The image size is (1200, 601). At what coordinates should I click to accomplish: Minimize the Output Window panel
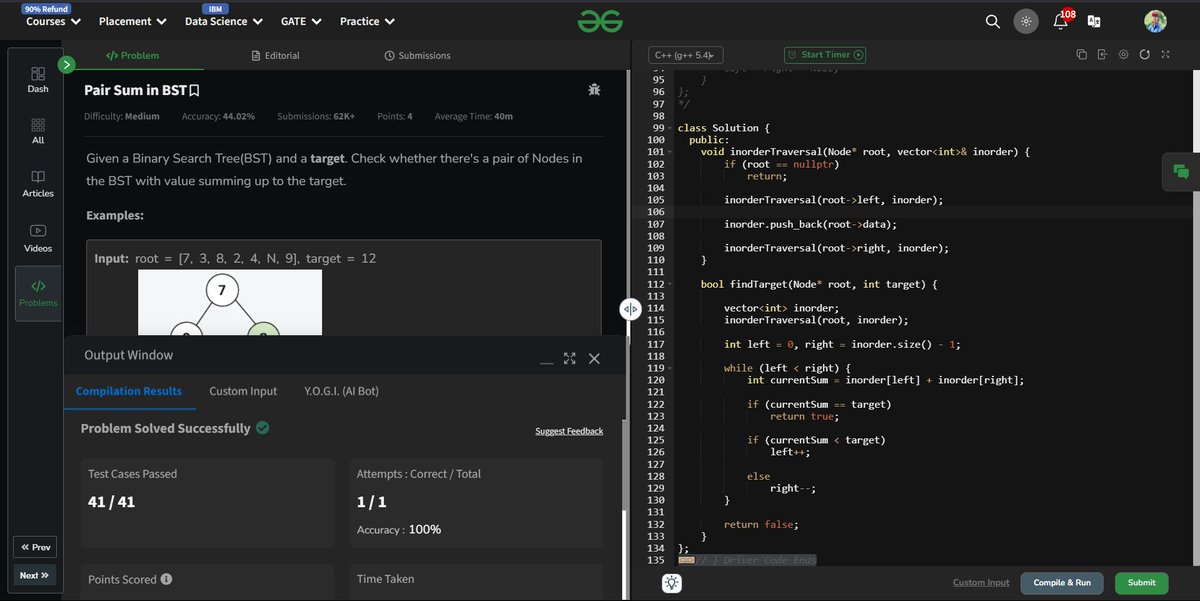tap(546, 362)
